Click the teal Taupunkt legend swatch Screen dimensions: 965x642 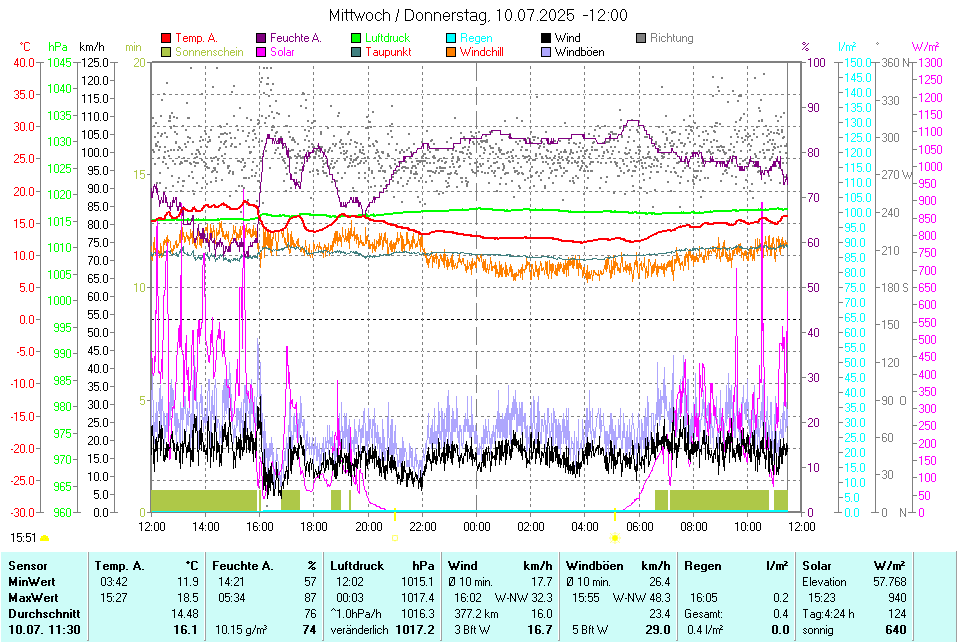tap(356, 52)
